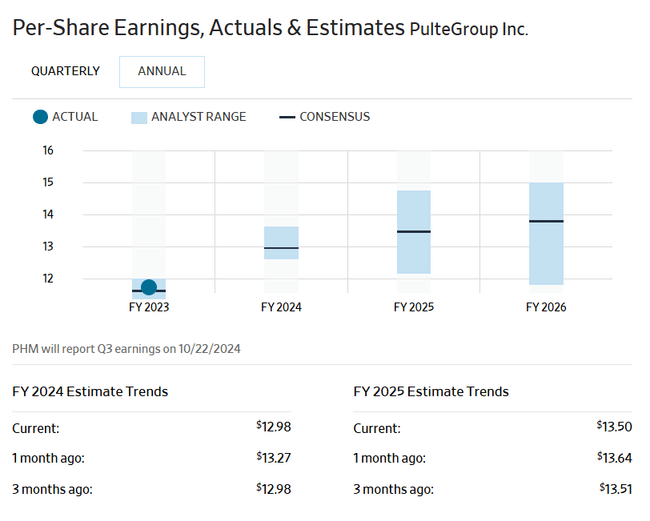Click the FY 2025 Estimate Trends heading
This screenshot has width=650, height=521.
point(431,391)
